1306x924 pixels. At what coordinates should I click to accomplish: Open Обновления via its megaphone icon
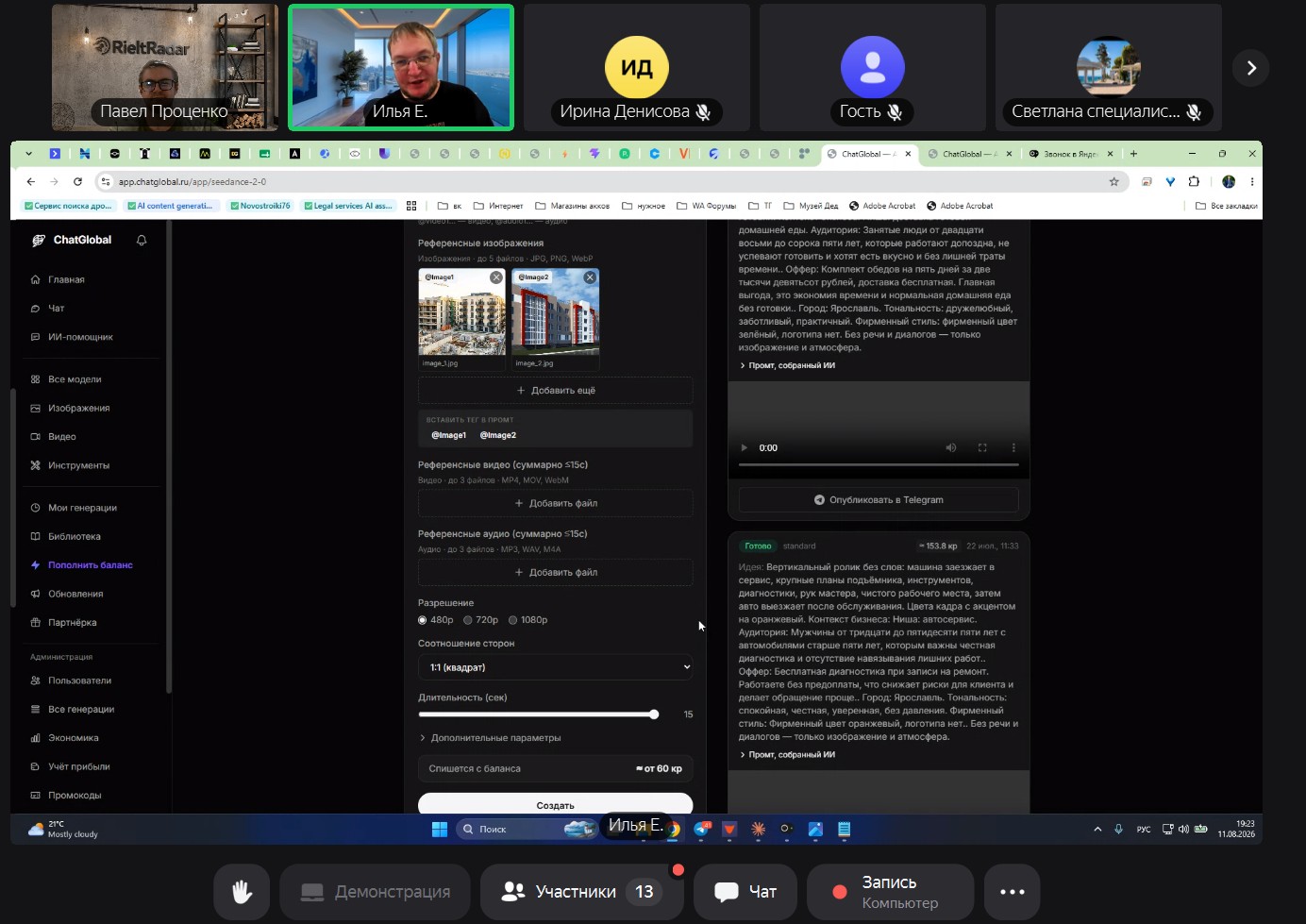pos(35,595)
